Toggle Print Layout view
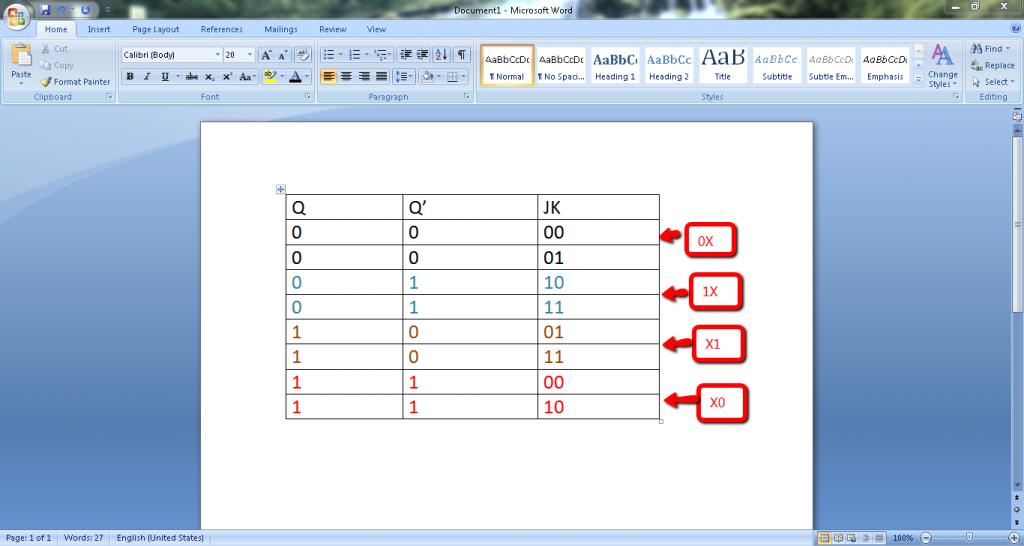Viewport: 1024px width, 546px height. click(x=825, y=538)
